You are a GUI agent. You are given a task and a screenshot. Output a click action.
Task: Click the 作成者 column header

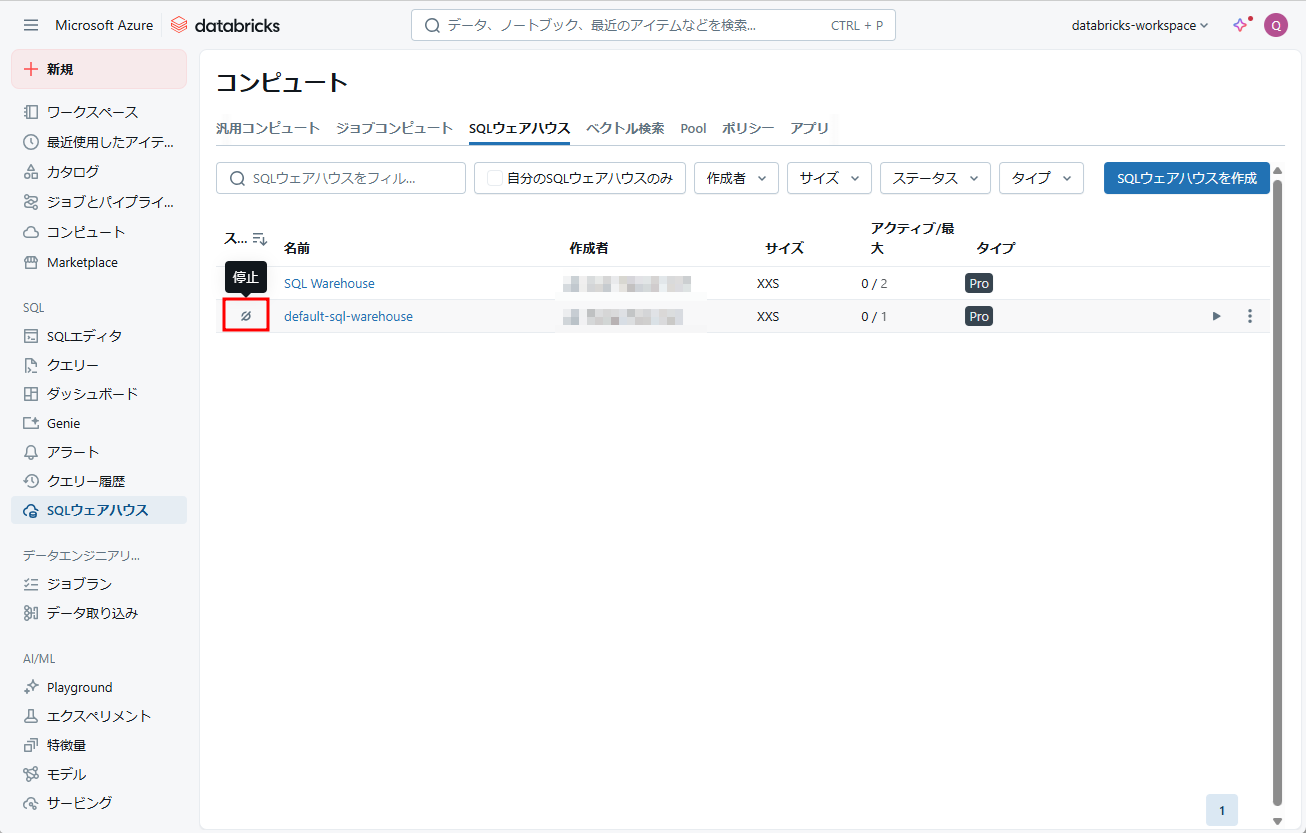coord(589,248)
